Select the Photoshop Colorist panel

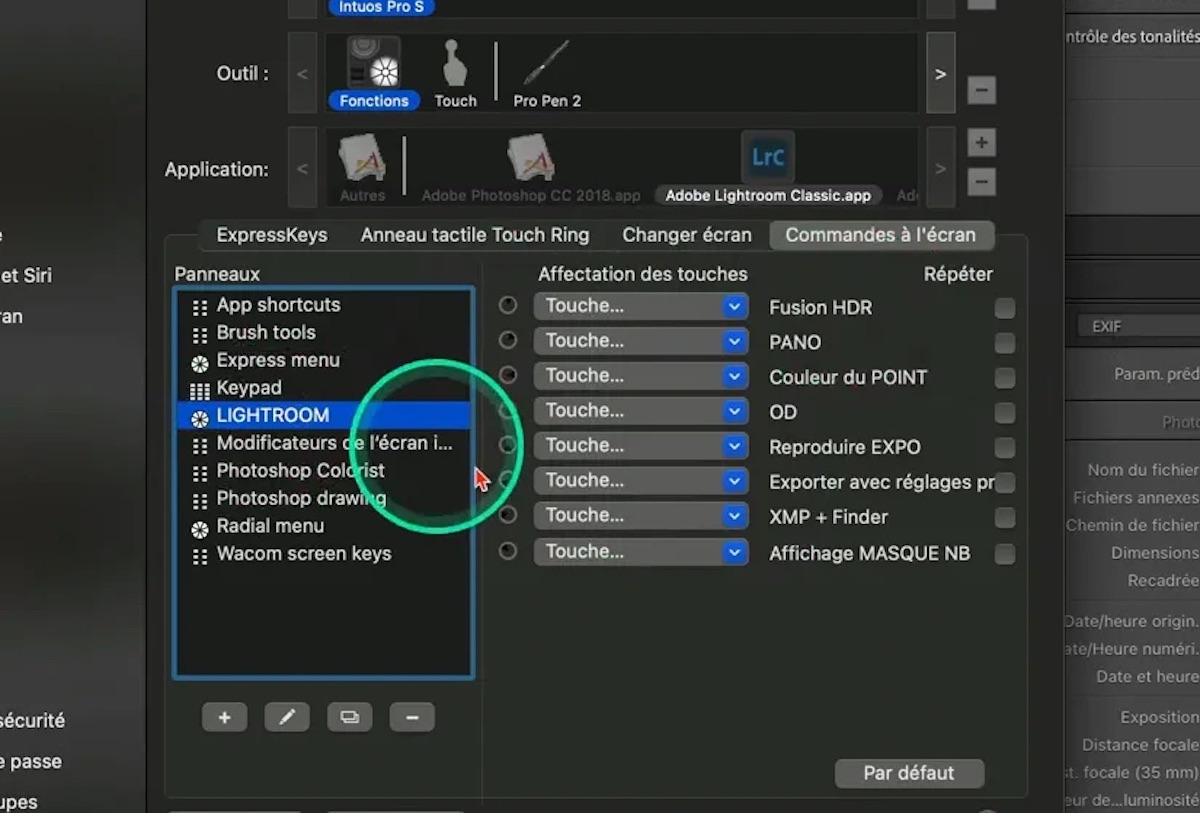pyautogui.click(x=323, y=471)
